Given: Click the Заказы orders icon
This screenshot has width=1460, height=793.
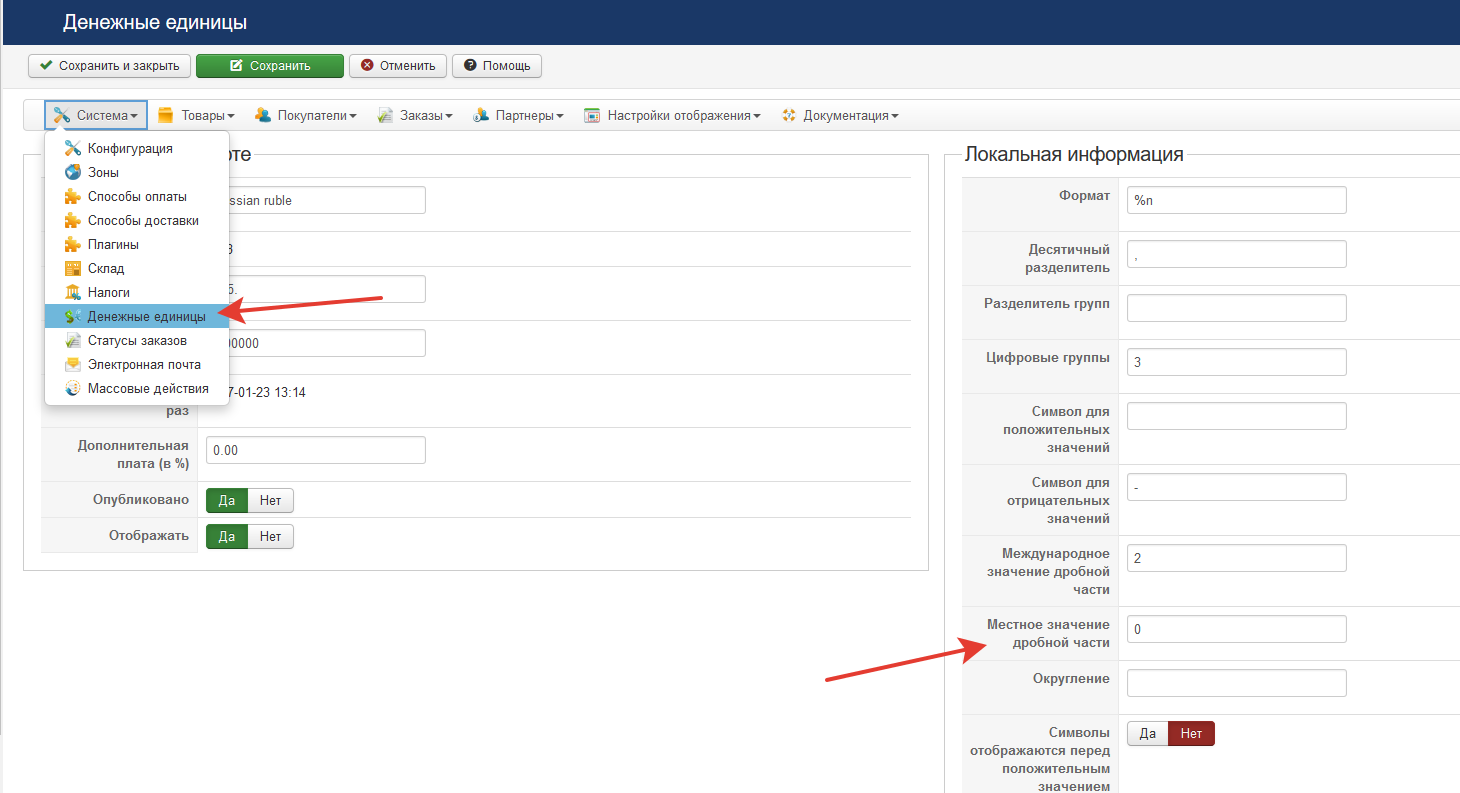Looking at the screenshot, I should [385, 115].
